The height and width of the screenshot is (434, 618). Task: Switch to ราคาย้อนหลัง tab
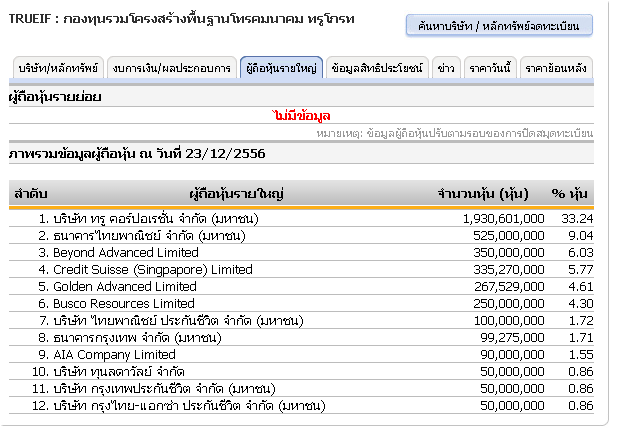point(556,68)
